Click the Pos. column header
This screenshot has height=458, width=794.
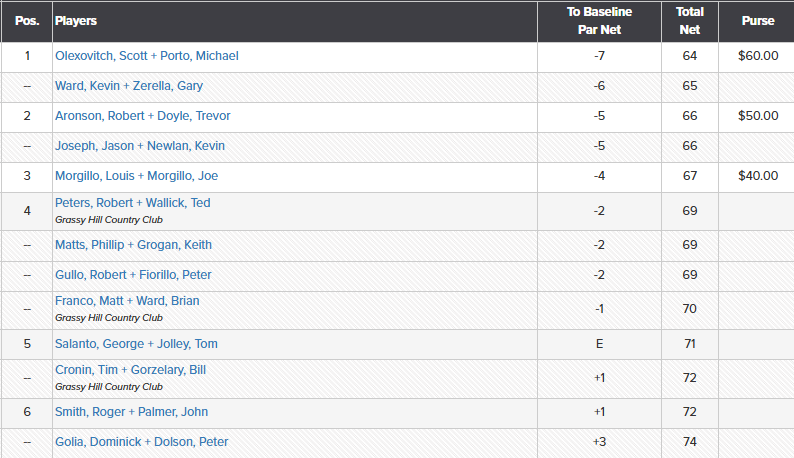(27, 21)
